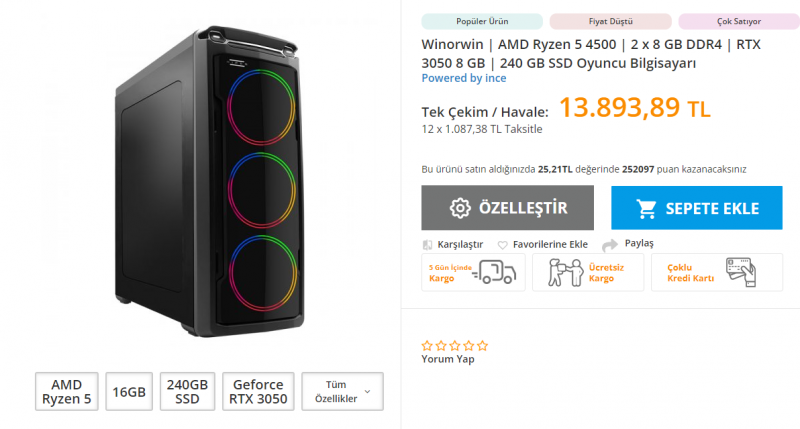Rate the product with the fifth star
Viewport: 800px width, 429px height.
tap(483, 346)
